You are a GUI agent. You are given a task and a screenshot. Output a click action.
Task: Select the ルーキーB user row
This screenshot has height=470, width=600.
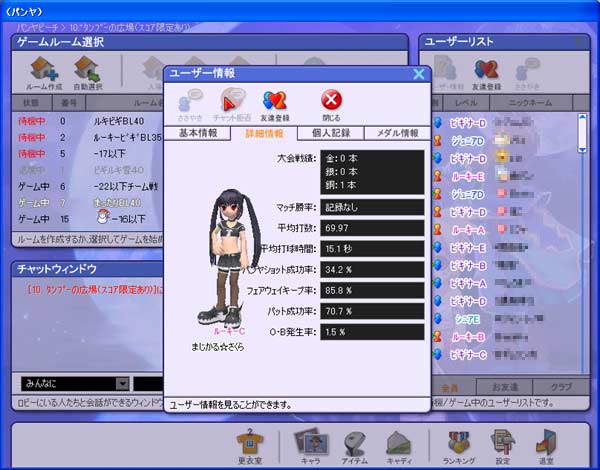tap(505, 337)
